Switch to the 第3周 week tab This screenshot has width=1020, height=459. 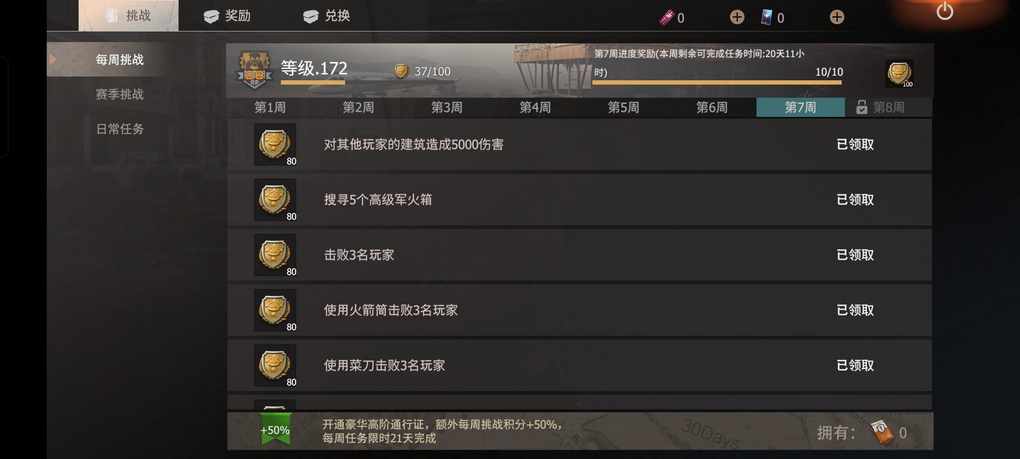[x=447, y=108]
